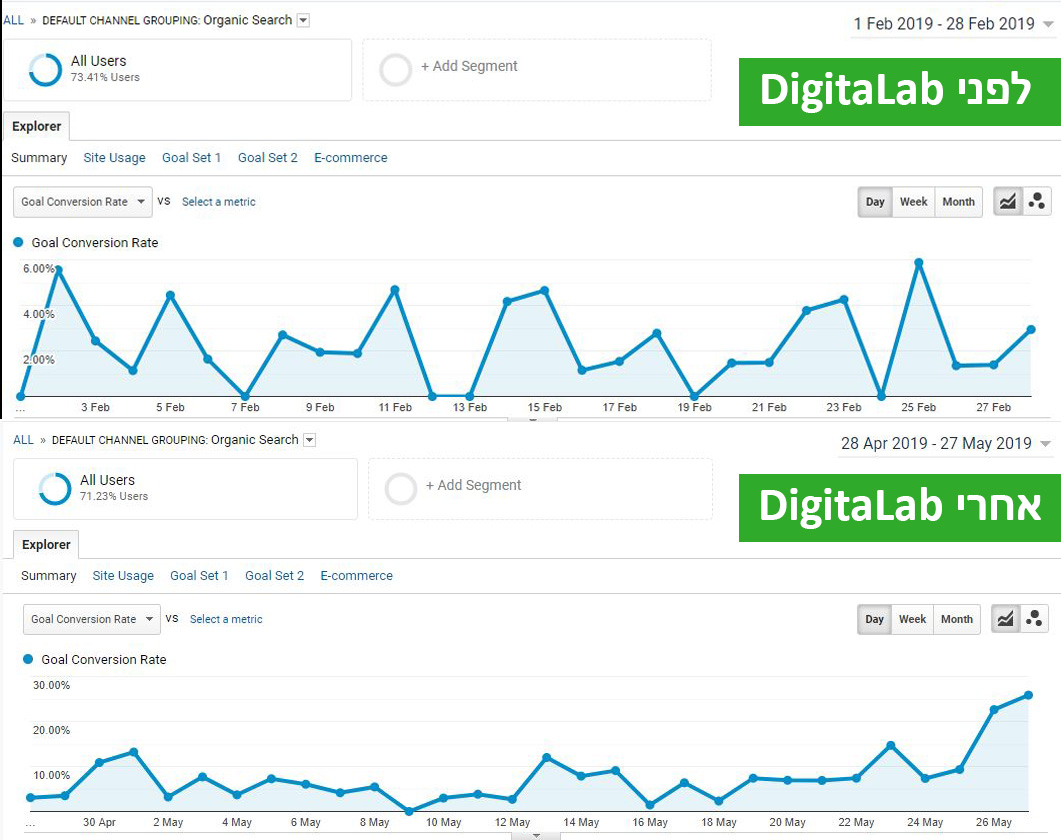Click the bottom ALL breadcrumb link
1061x840 pixels.
click(23, 440)
